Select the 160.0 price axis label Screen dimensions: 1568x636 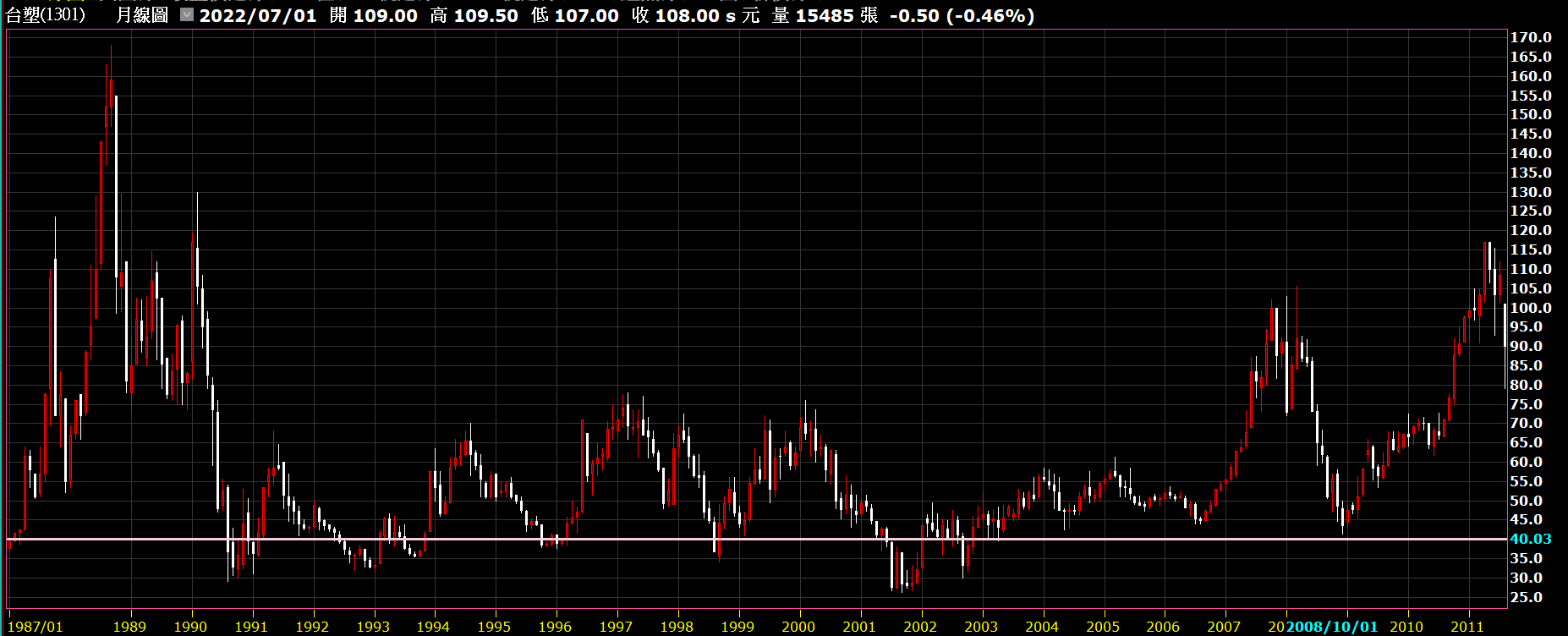1531,76
